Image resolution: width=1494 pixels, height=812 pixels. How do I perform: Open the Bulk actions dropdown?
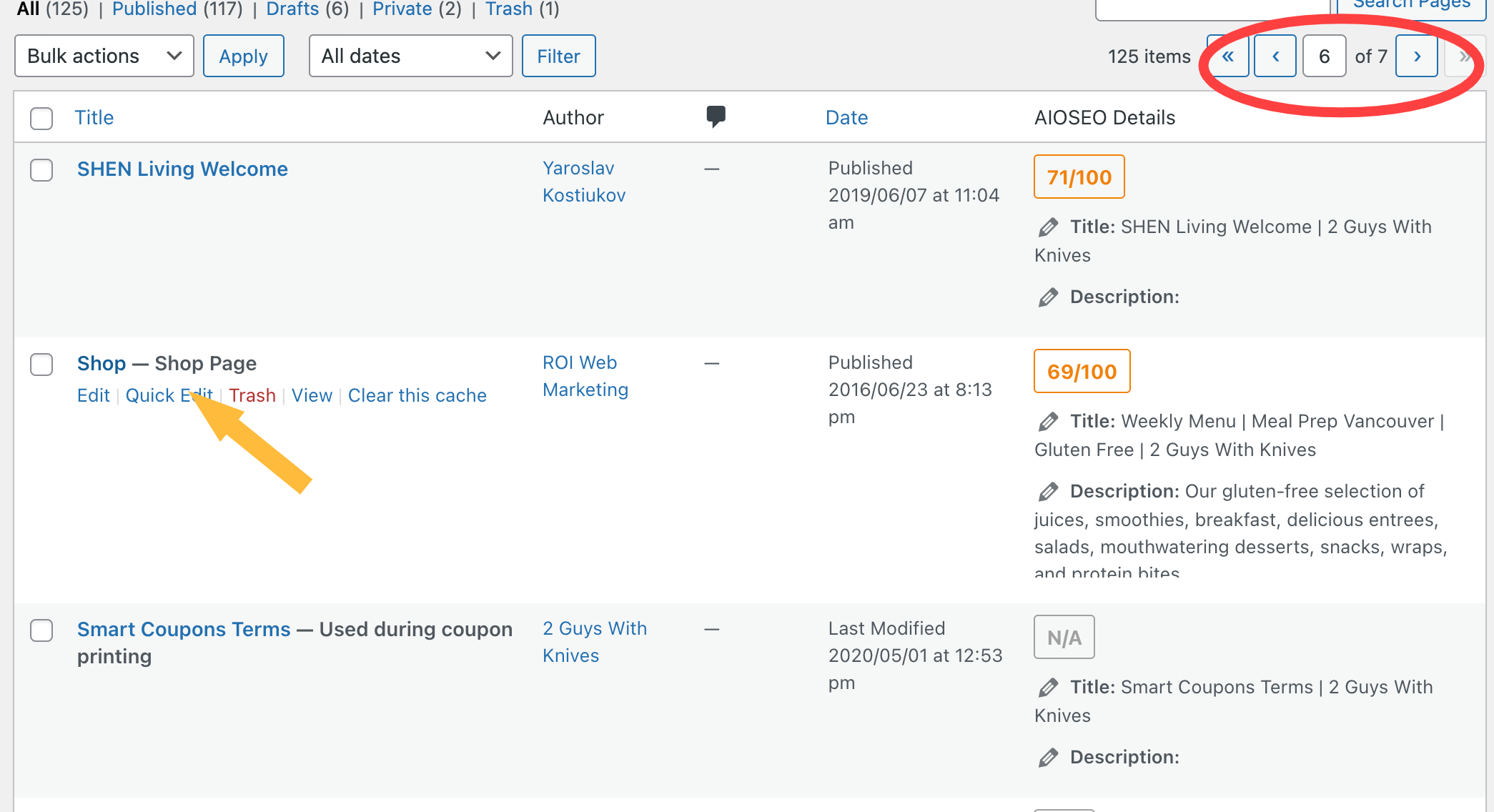[104, 56]
